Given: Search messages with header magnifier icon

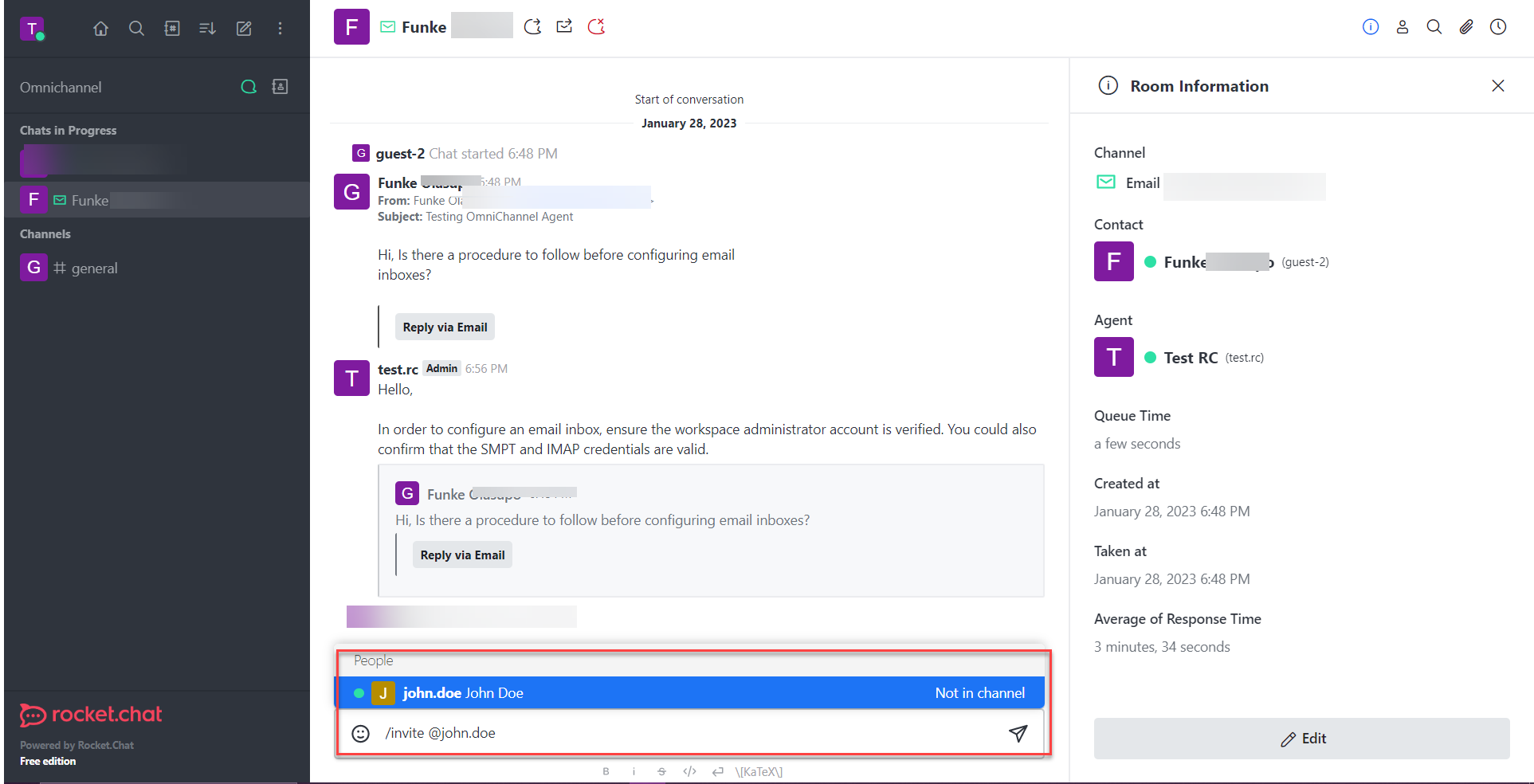Looking at the screenshot, I should point(1434,27).
